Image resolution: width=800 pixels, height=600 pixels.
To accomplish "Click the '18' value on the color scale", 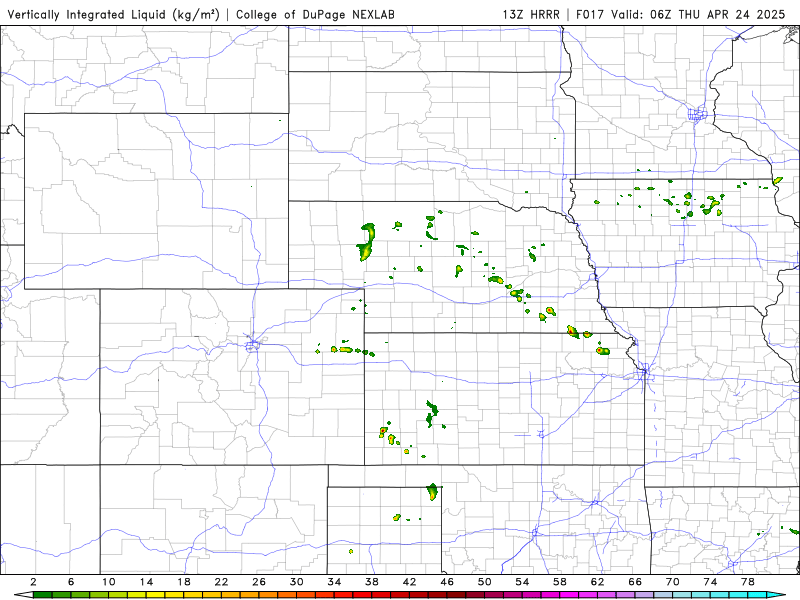I will pos(184,582).
